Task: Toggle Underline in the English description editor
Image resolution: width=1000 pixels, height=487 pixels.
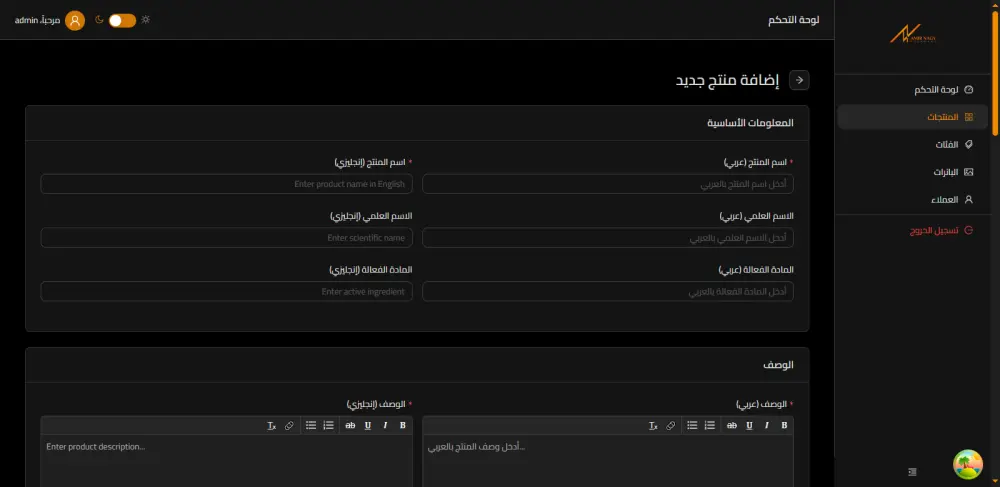Action: (368, 426)
